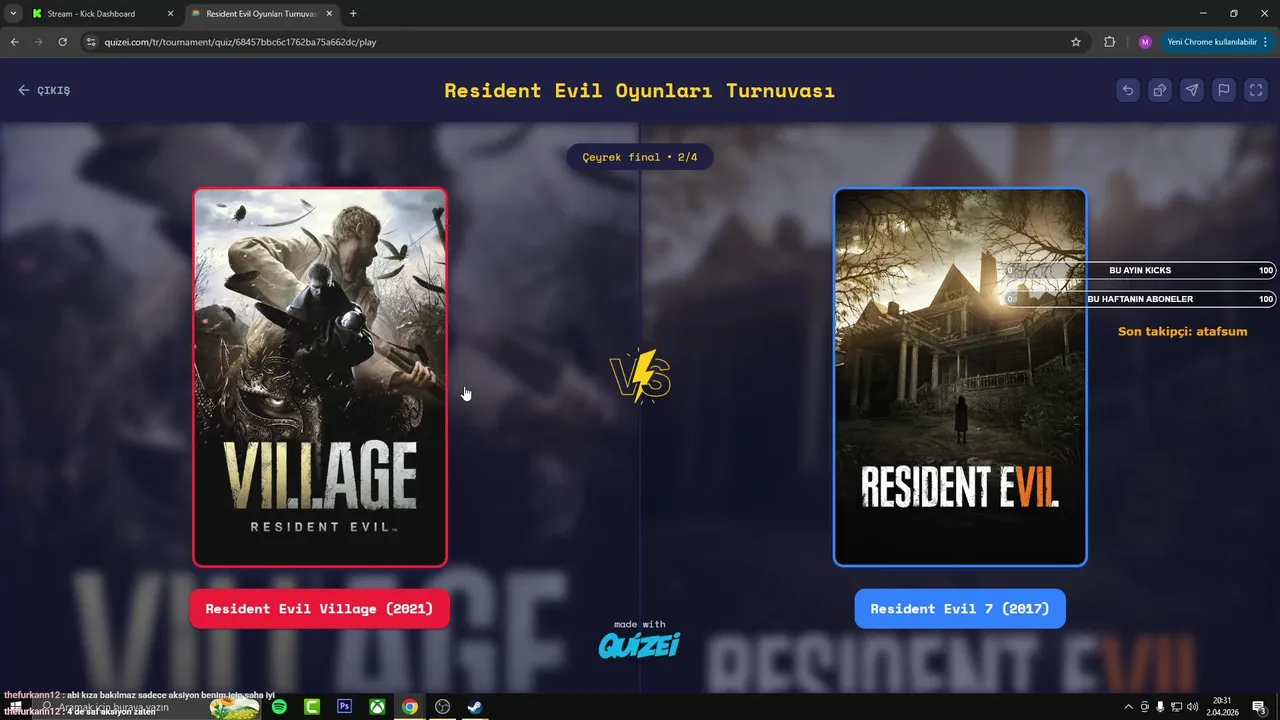1280x720 pixels.
Task: Open the notification center icon
Action: click(x=1259, y=707)
